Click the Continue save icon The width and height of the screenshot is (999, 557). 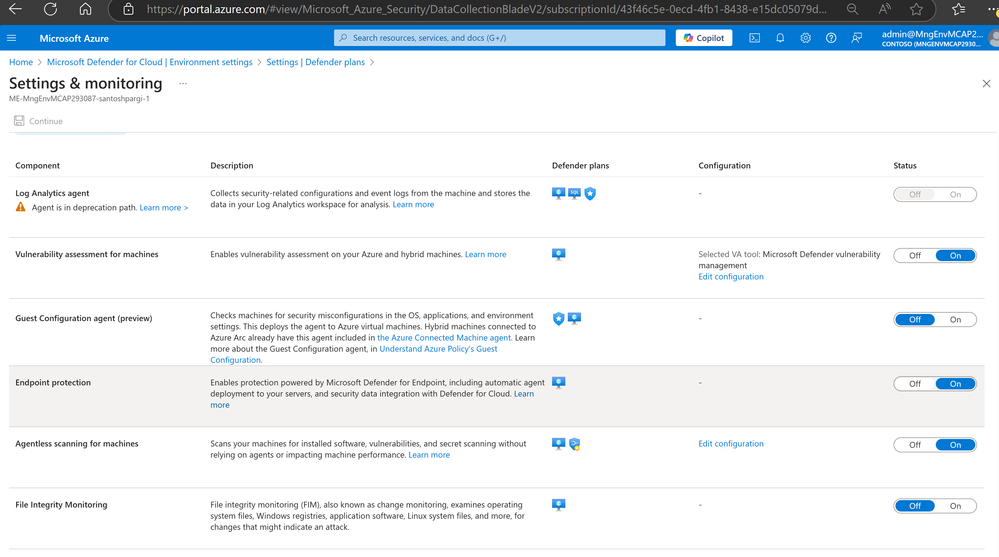19,121
